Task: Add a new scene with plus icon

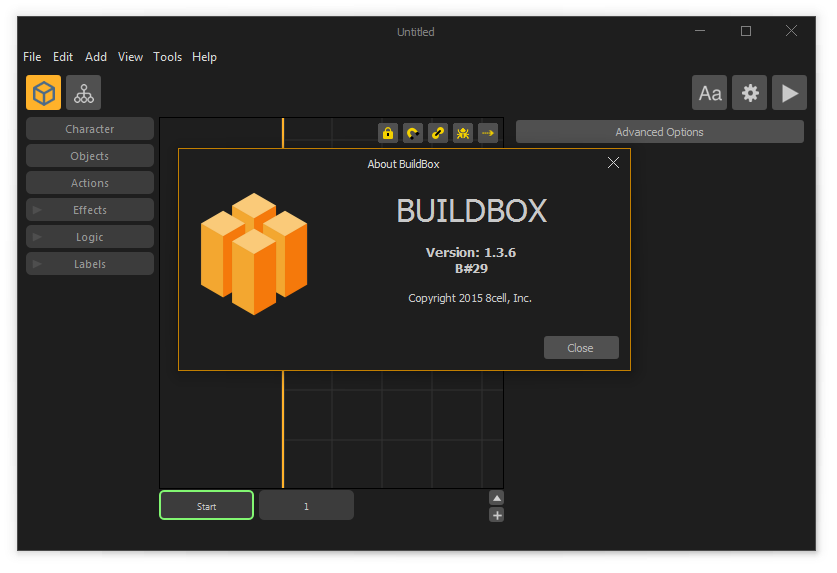Action: click(x=496, y=515)
